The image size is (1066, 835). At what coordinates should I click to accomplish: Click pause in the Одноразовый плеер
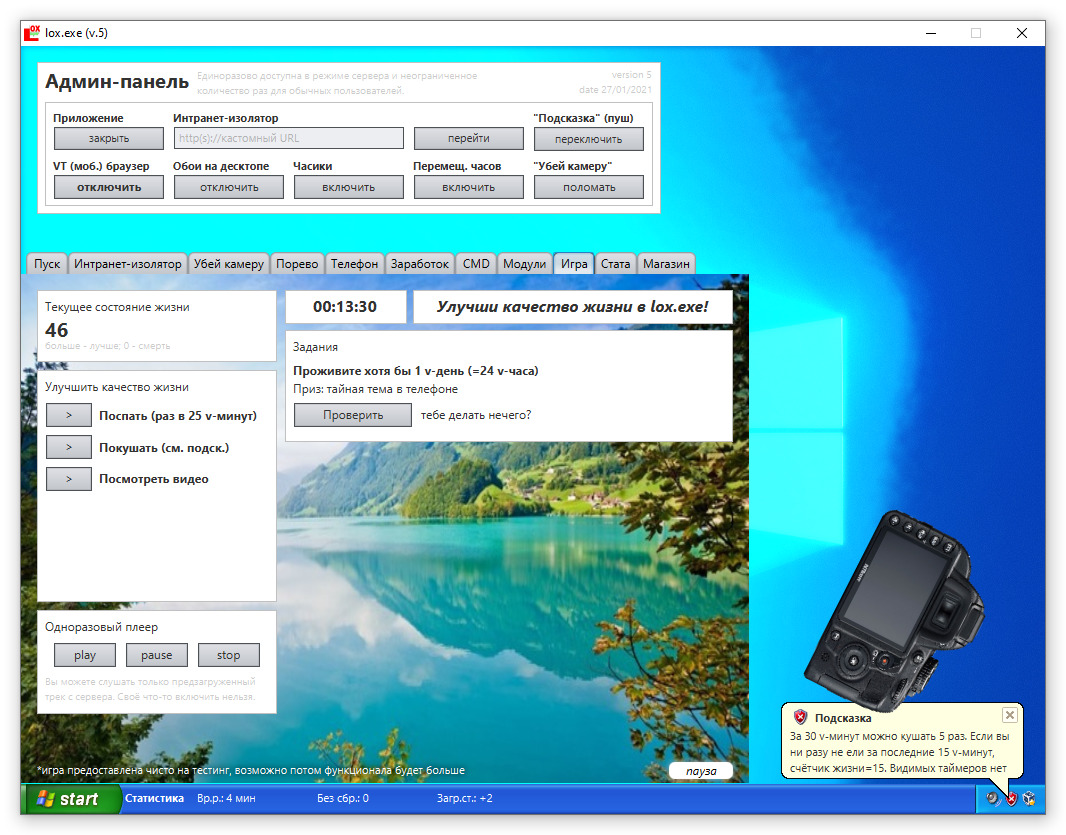click(x=156, y=655)
